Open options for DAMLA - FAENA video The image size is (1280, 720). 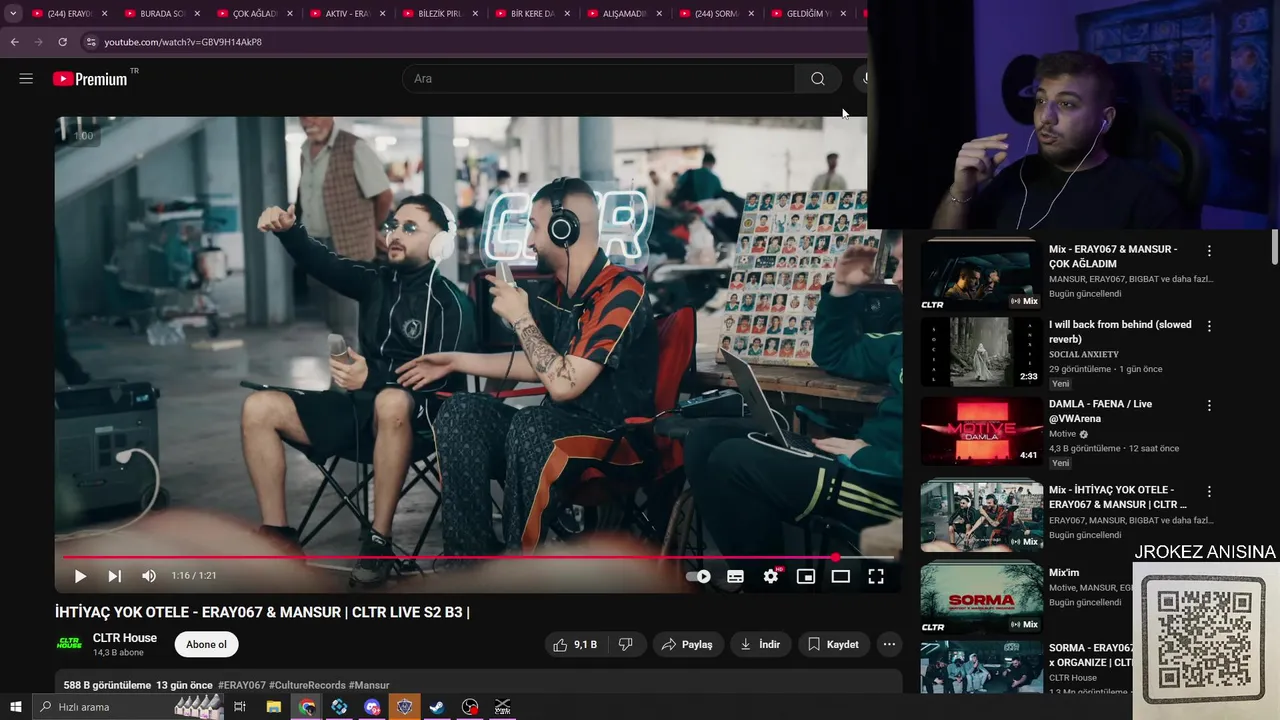pos(1209,406)
